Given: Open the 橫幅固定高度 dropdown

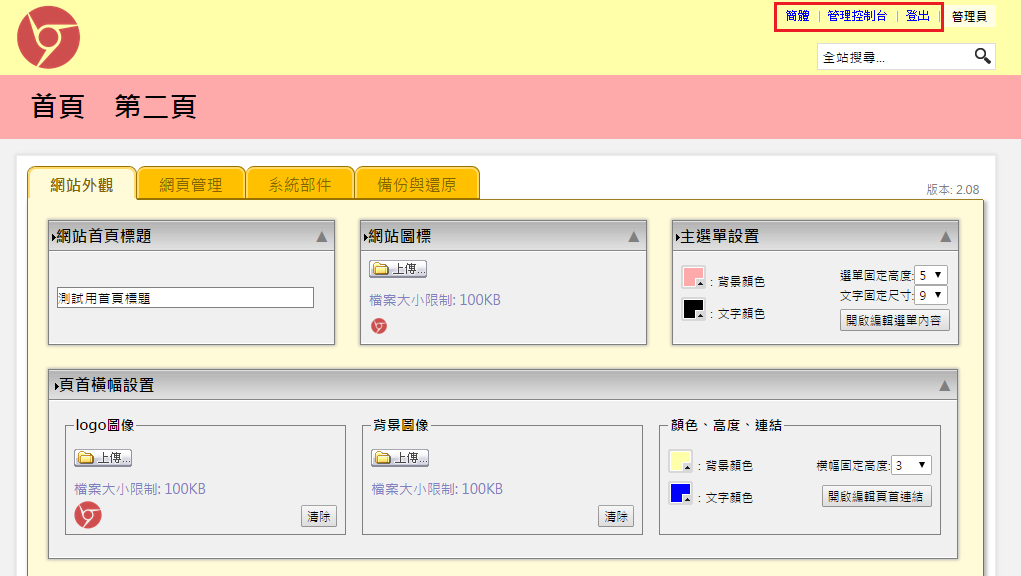Looking at the screenshot, I should pos(911,465).
